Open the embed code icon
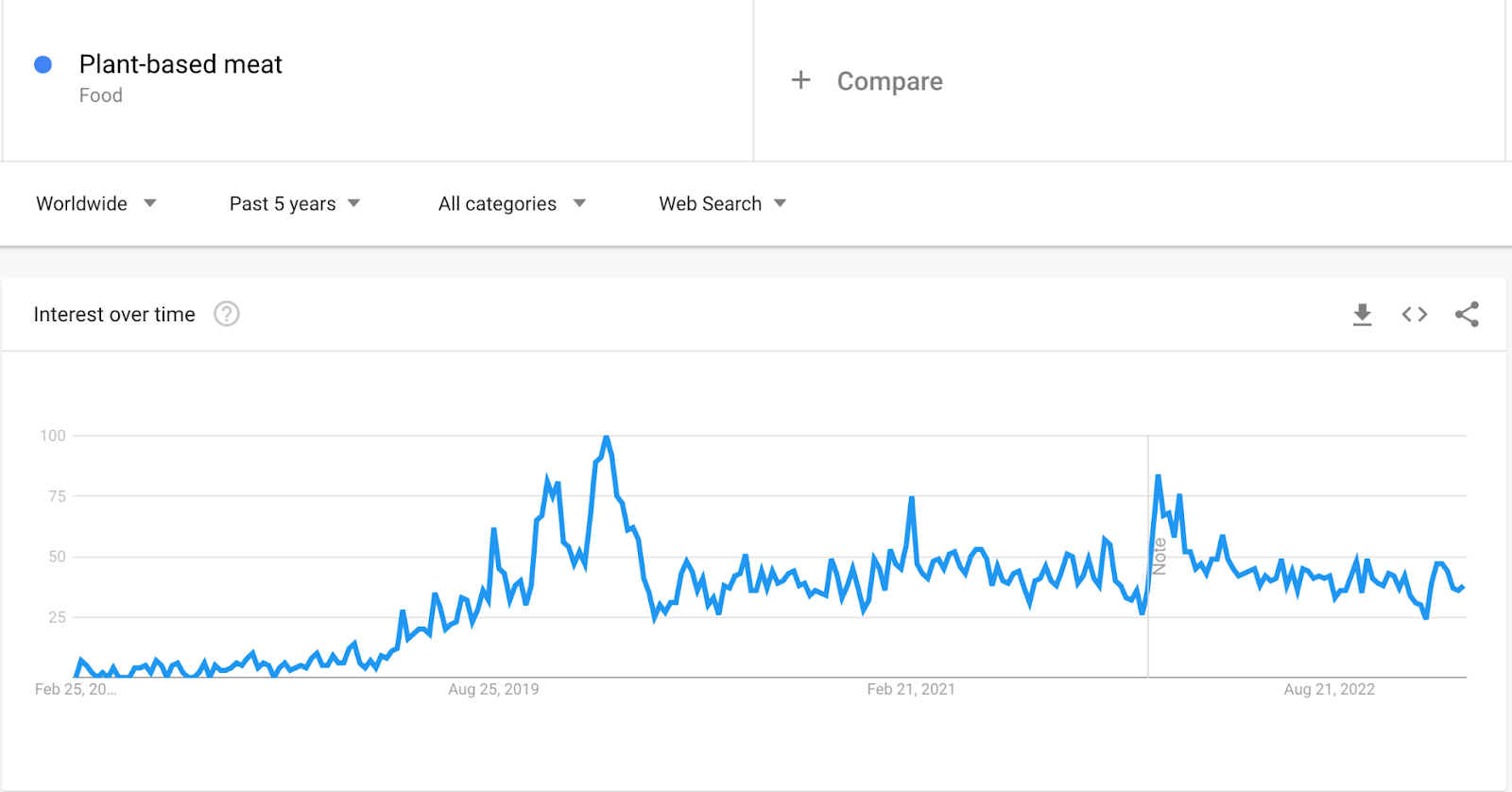This screenshot has height=792, width=1512. pyautogui.click(x=1415, y=315)
